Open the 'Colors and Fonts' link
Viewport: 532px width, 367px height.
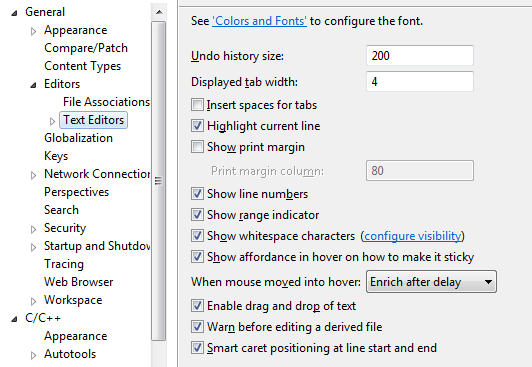(260, 21)
